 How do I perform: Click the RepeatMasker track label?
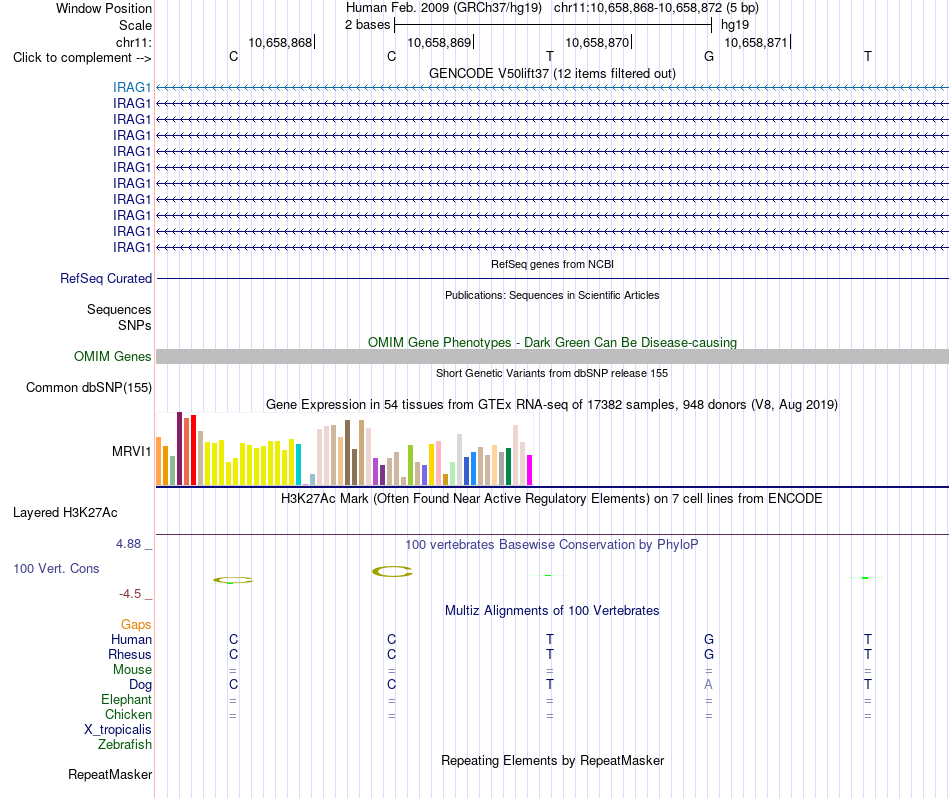[110, 774]
